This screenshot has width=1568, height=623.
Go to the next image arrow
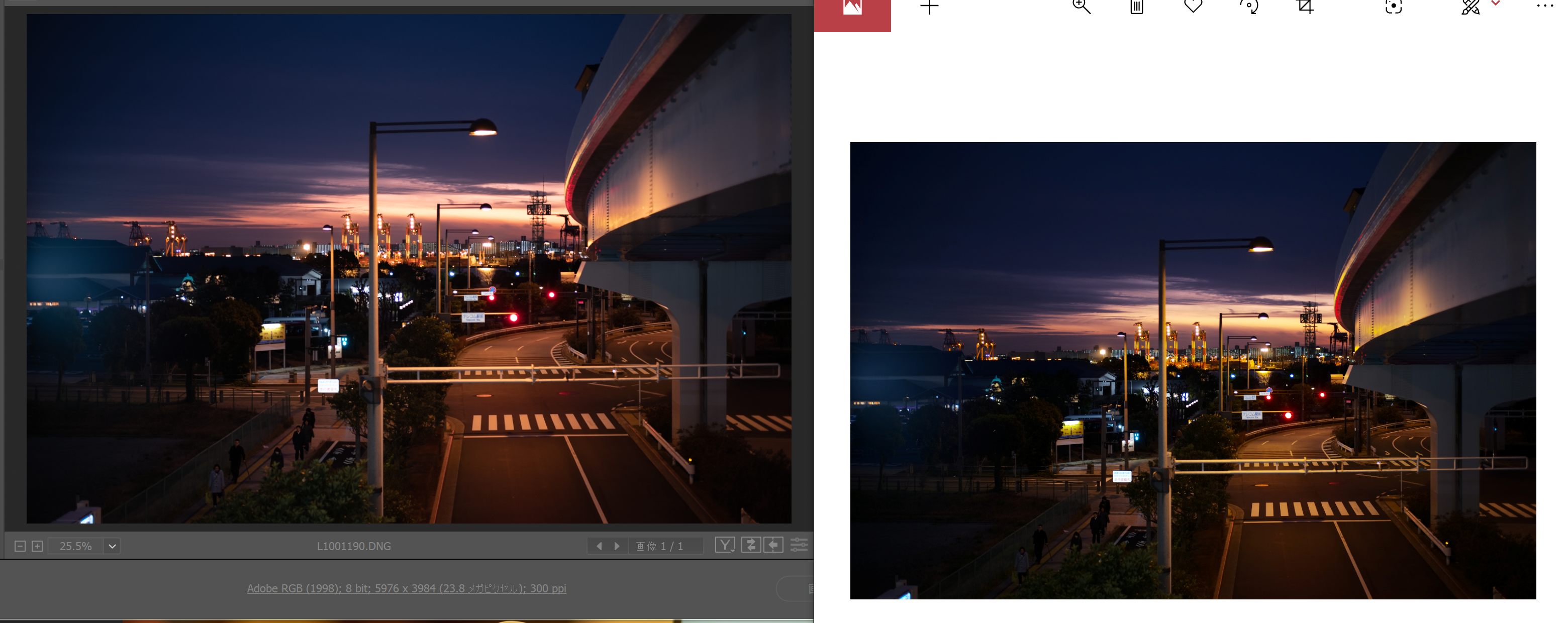pyautogui.click(x=617, y=546)
